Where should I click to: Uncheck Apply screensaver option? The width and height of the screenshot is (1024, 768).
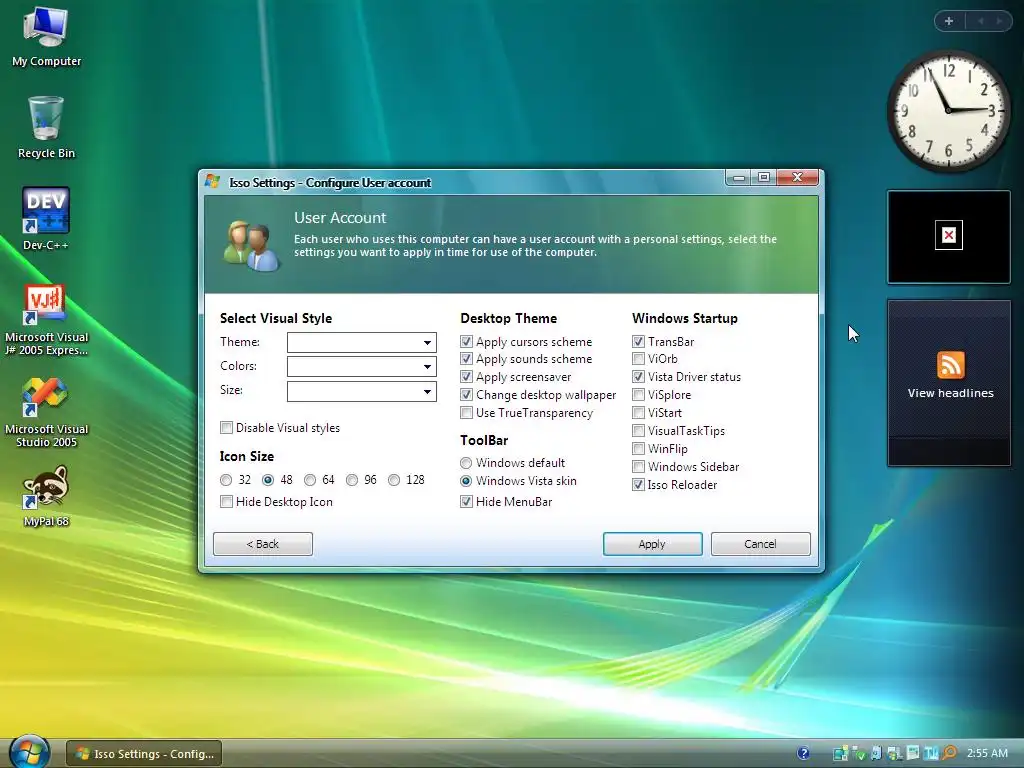pos(466,377)
